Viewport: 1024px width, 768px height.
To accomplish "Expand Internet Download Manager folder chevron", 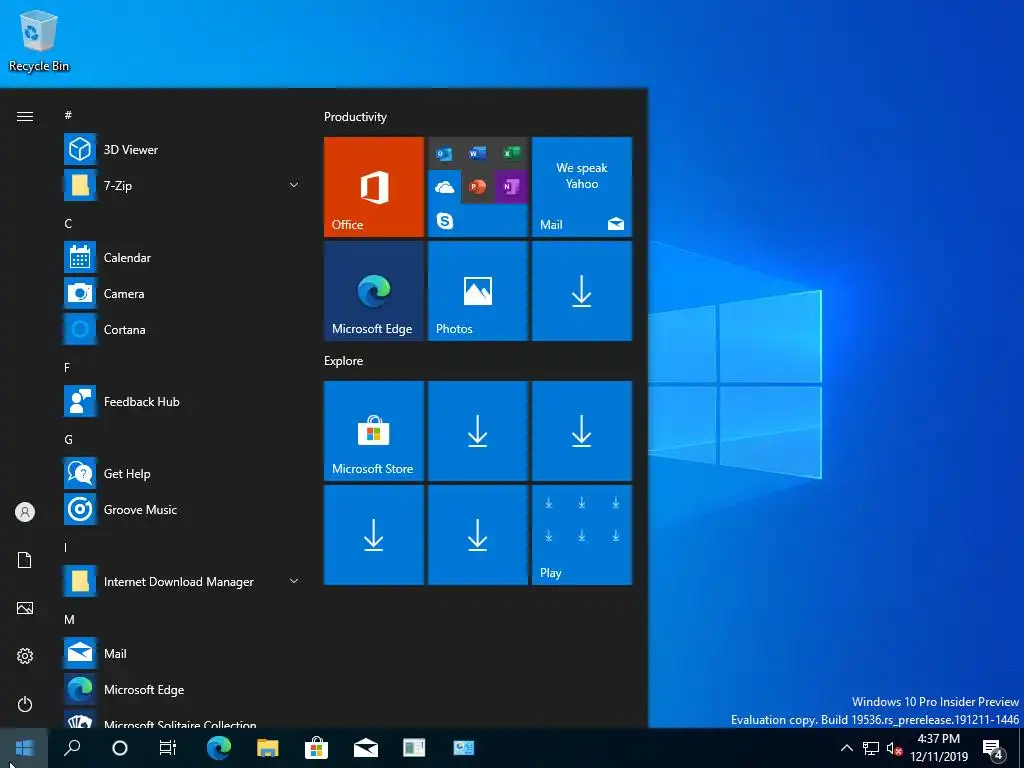I will (294, 581).
